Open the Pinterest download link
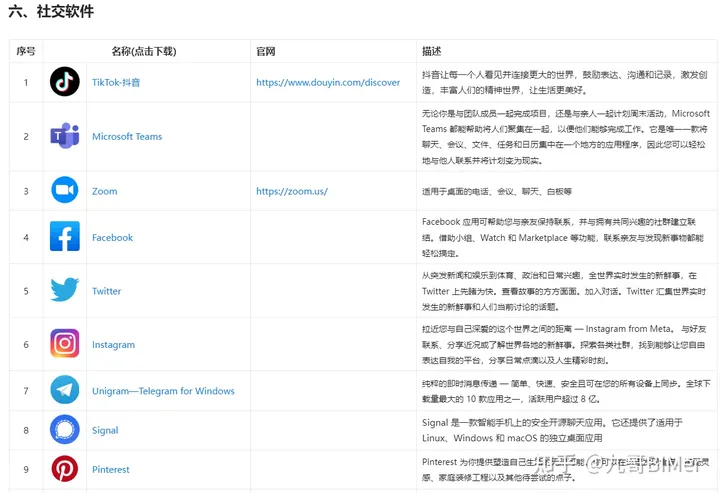 click(110, 470)
